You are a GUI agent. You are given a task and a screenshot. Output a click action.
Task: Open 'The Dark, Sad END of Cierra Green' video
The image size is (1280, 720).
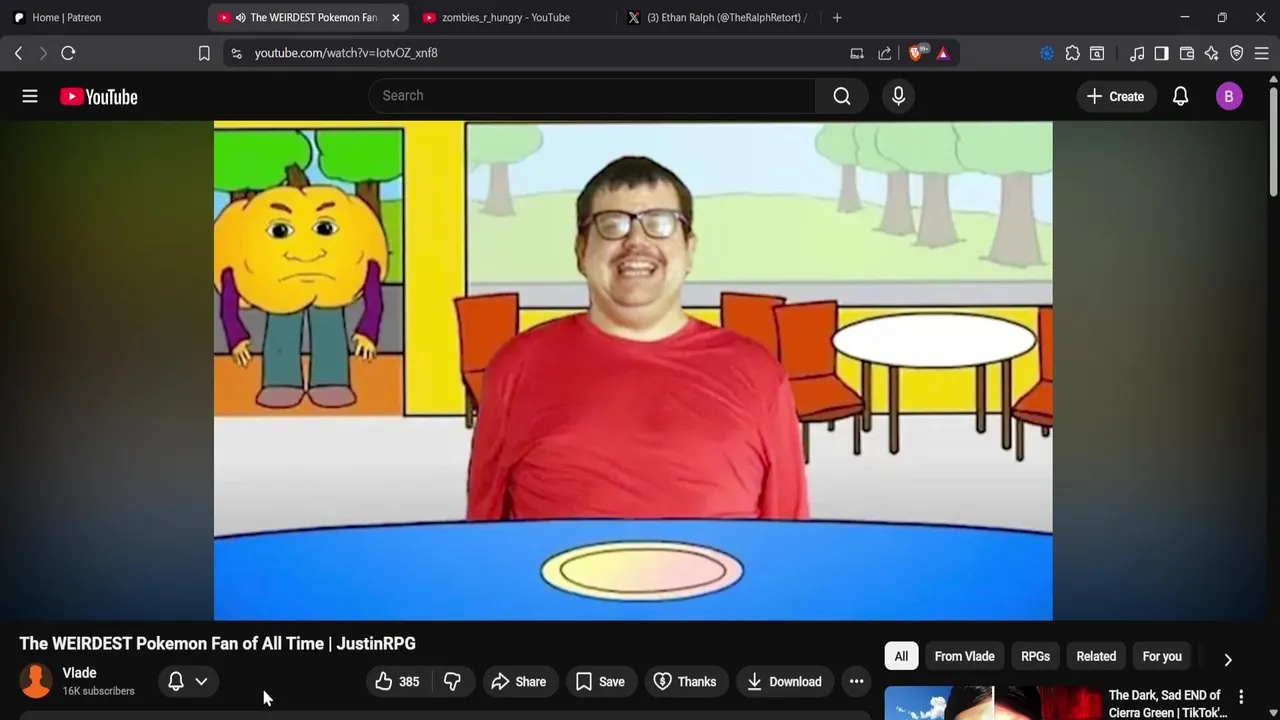pyautogui.click(x=1167, y=704)
